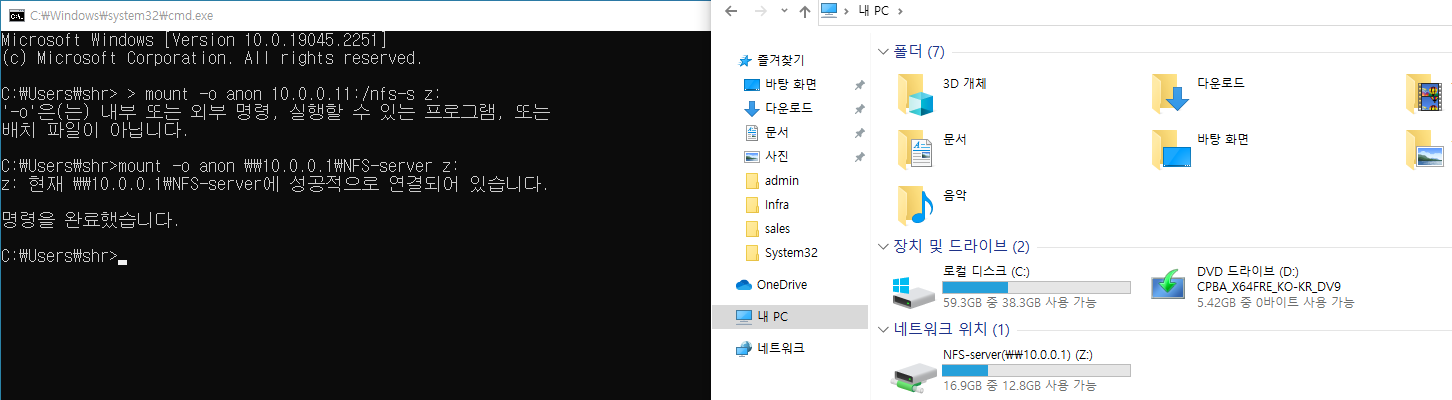Click the C: drive usage bar
Screen dimensions: 1452x400
[x=1036, y=288]
